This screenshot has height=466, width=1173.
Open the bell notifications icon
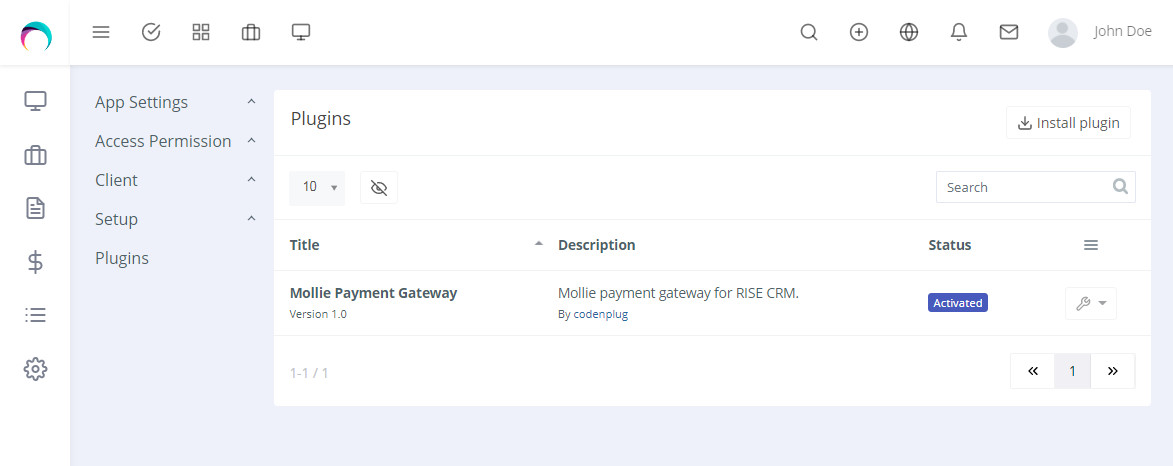click(959, 32)
